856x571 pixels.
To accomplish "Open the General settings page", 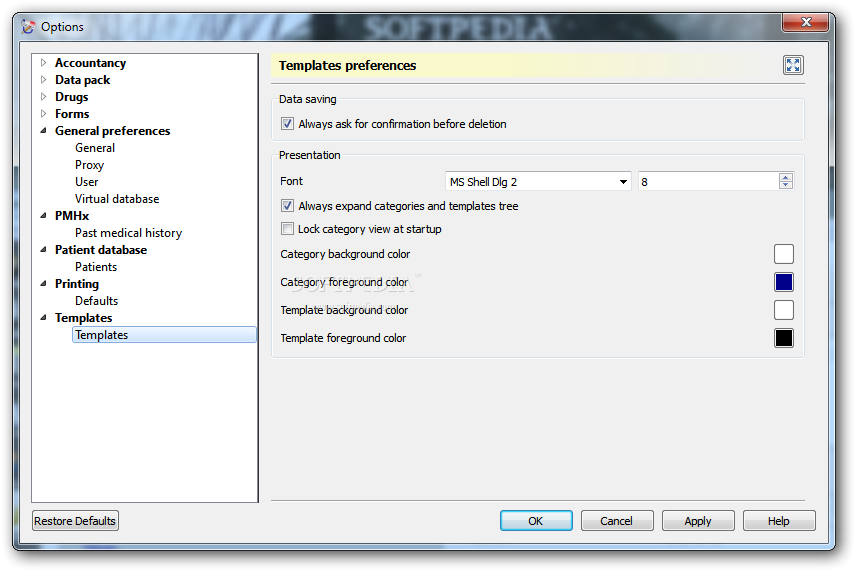I will point(95,148).
